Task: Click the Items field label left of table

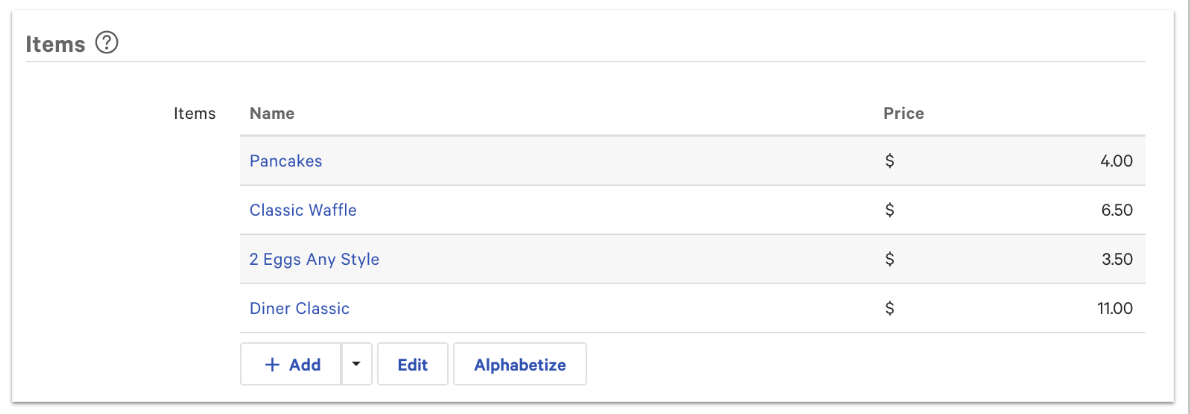Action: tap(194, 113)
